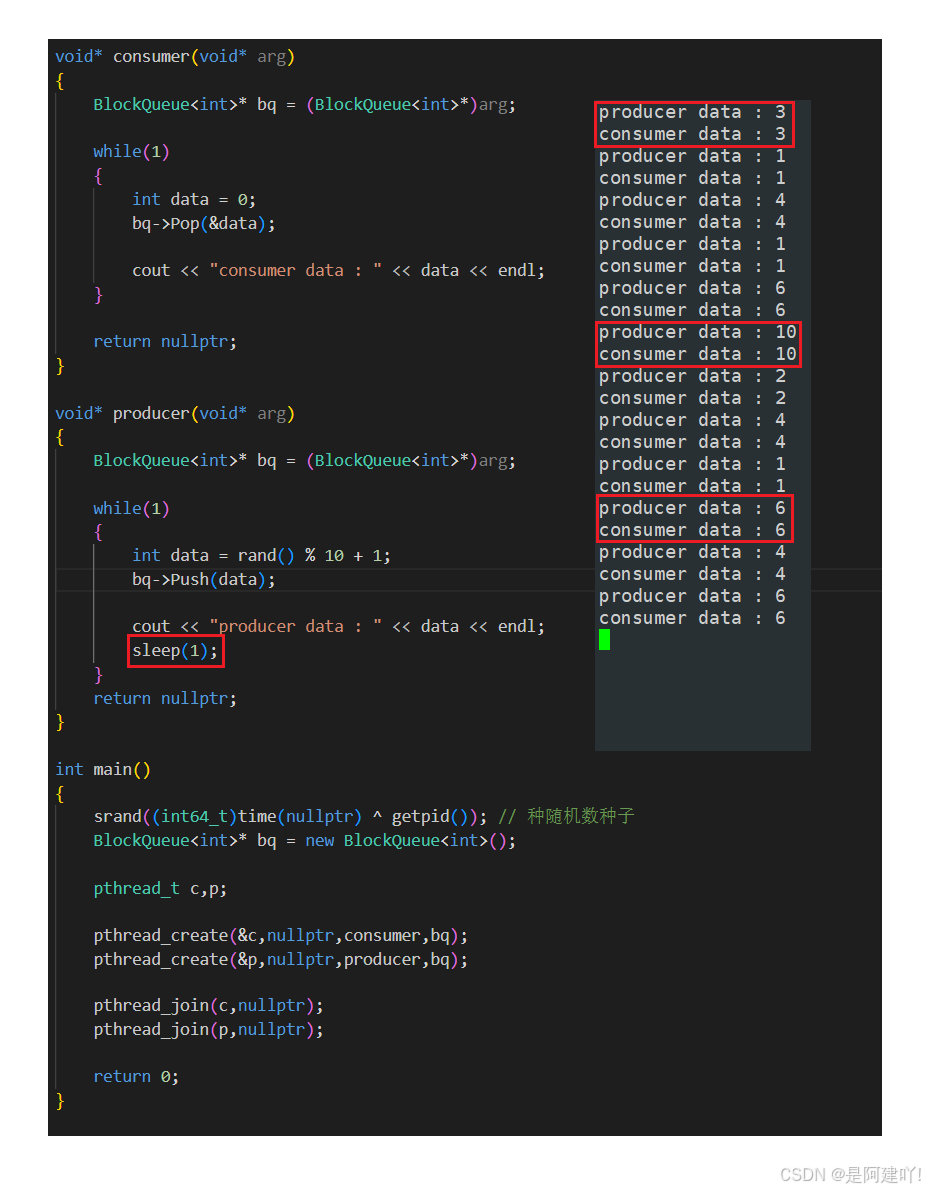Click terminal output 'producer data : 3'

pos(692,112)
